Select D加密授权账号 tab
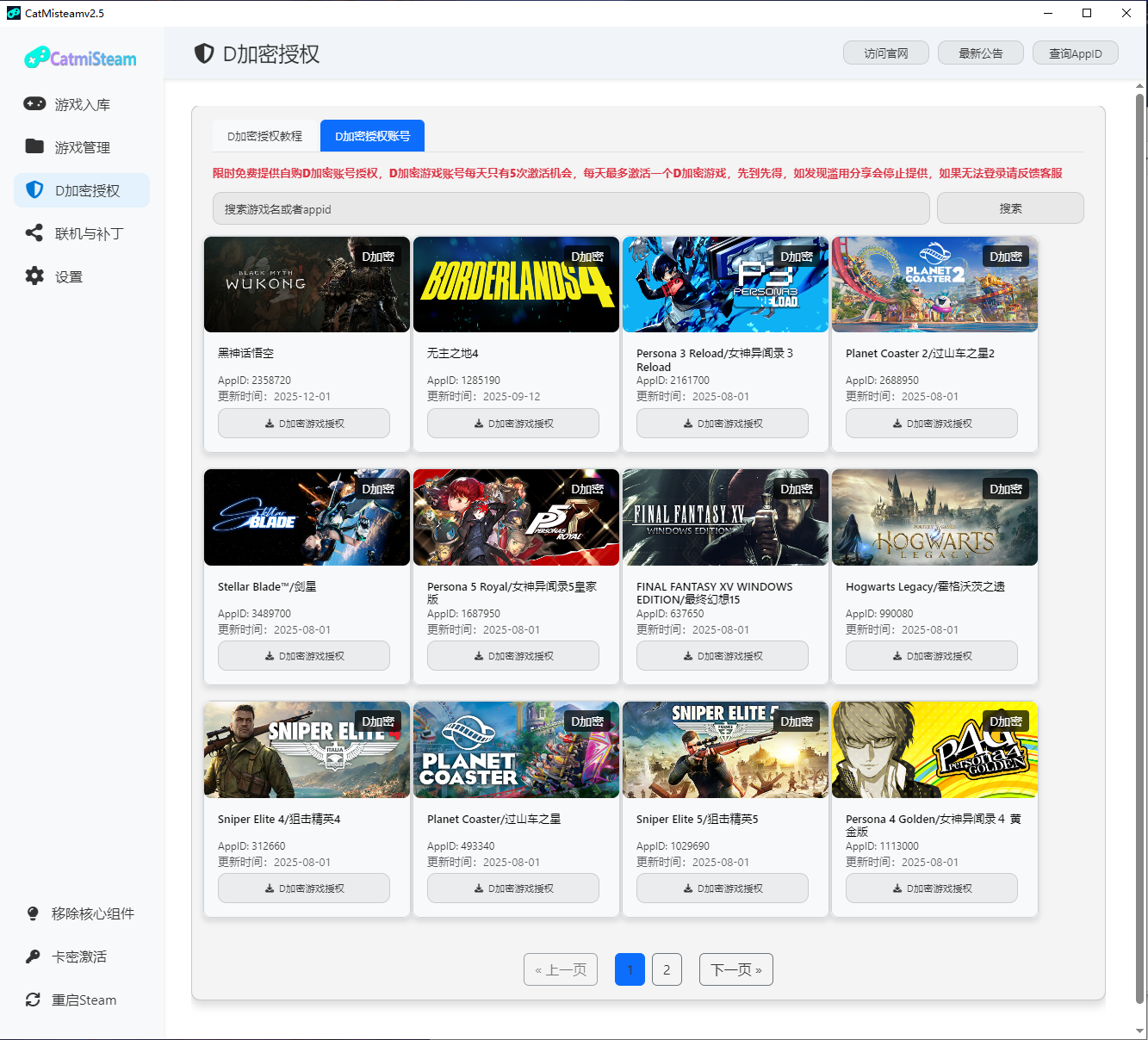1148x1040 pixels. coord(372,136)
